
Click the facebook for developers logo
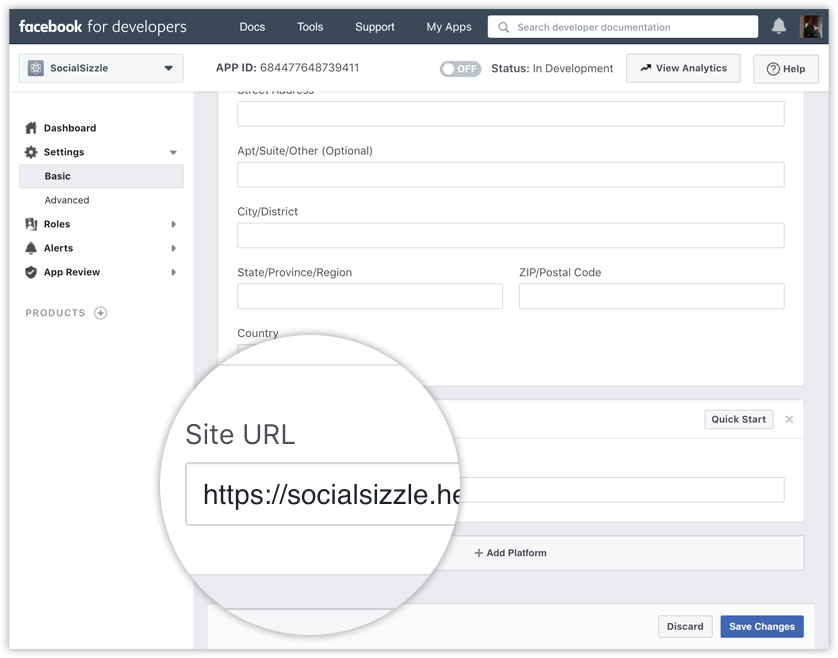click(103, 26)
